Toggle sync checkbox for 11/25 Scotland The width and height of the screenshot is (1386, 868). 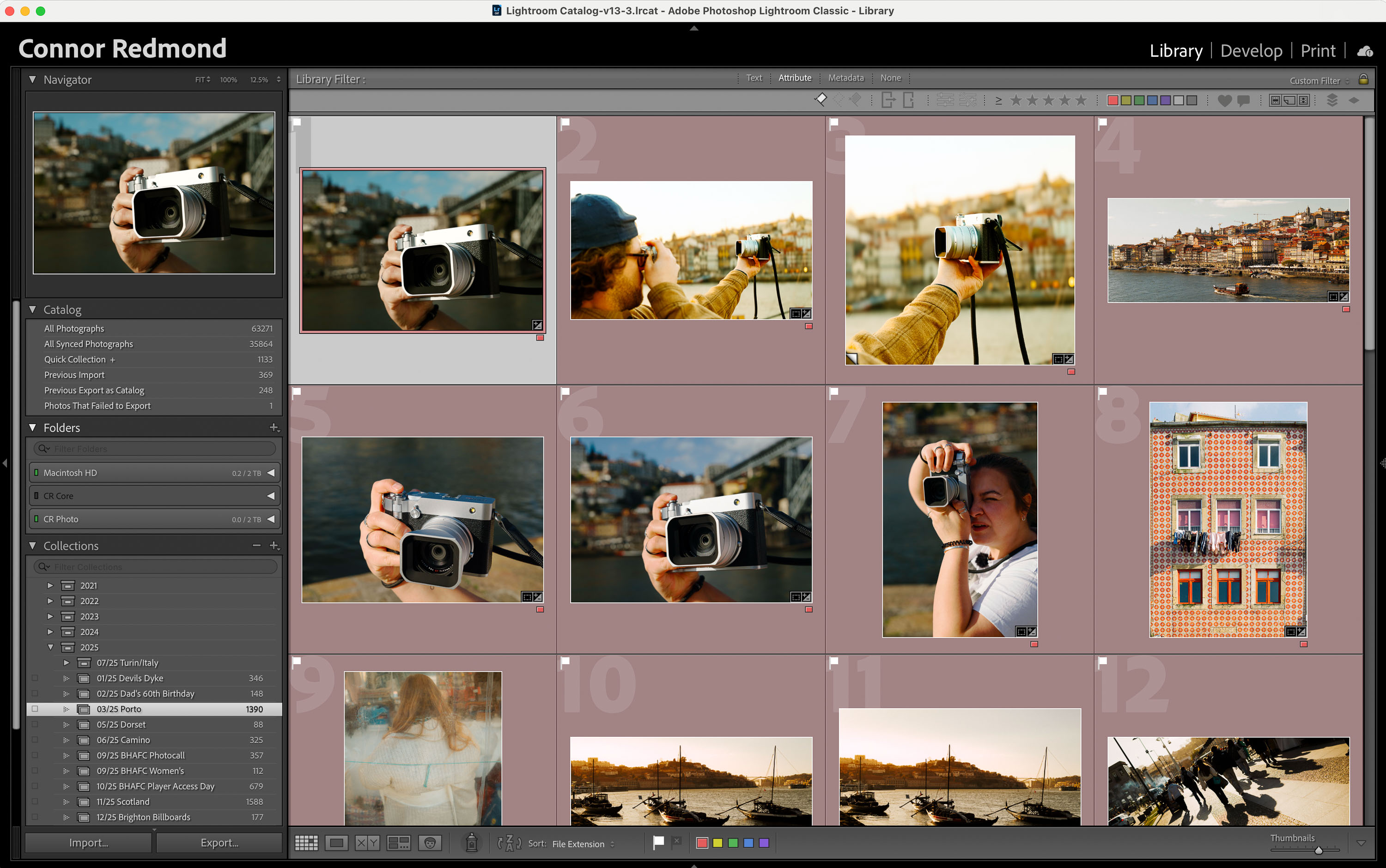pos(35,801)
